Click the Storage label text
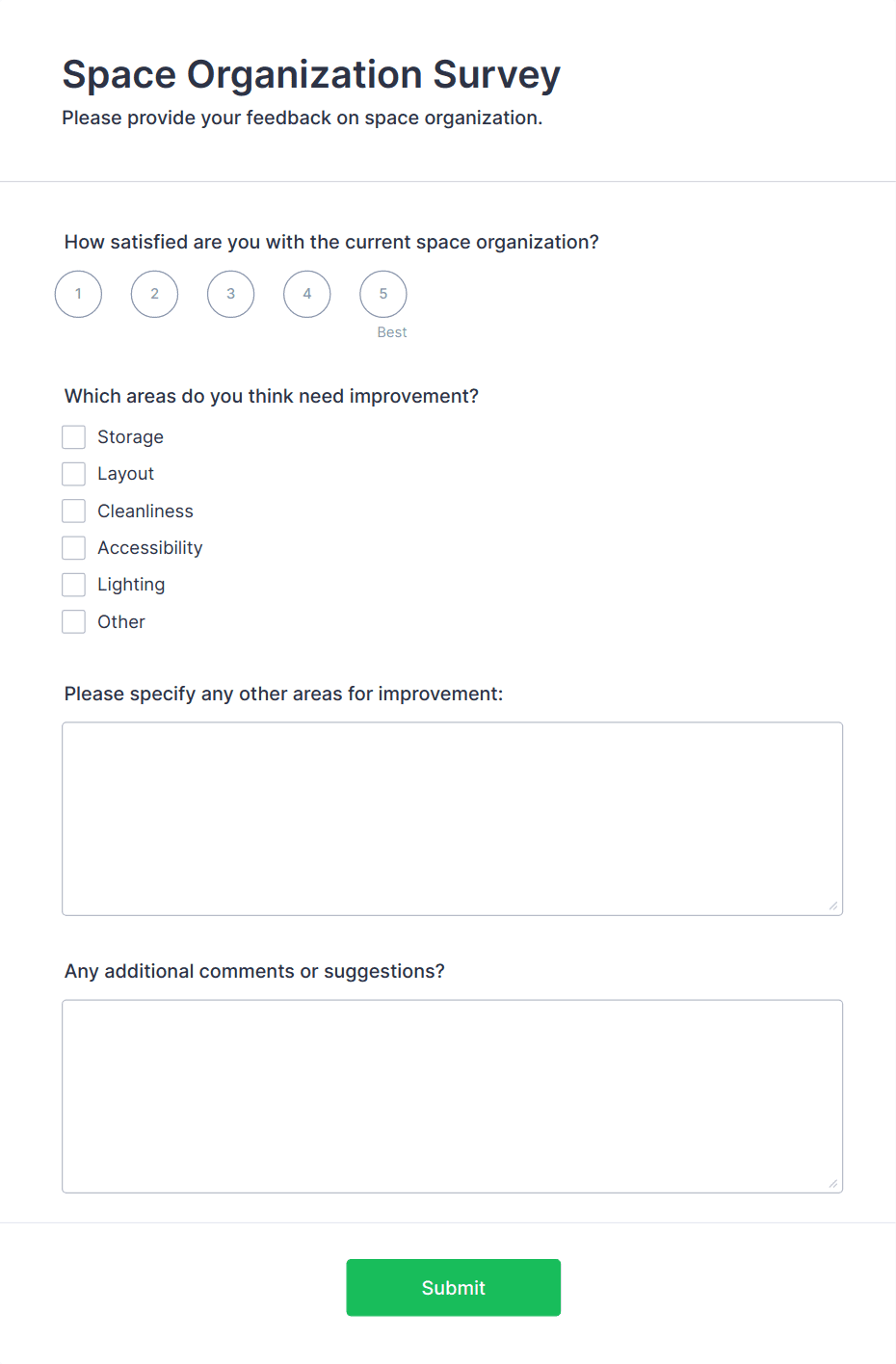The height and width of the screenshot is (1364, 896). 130,437
